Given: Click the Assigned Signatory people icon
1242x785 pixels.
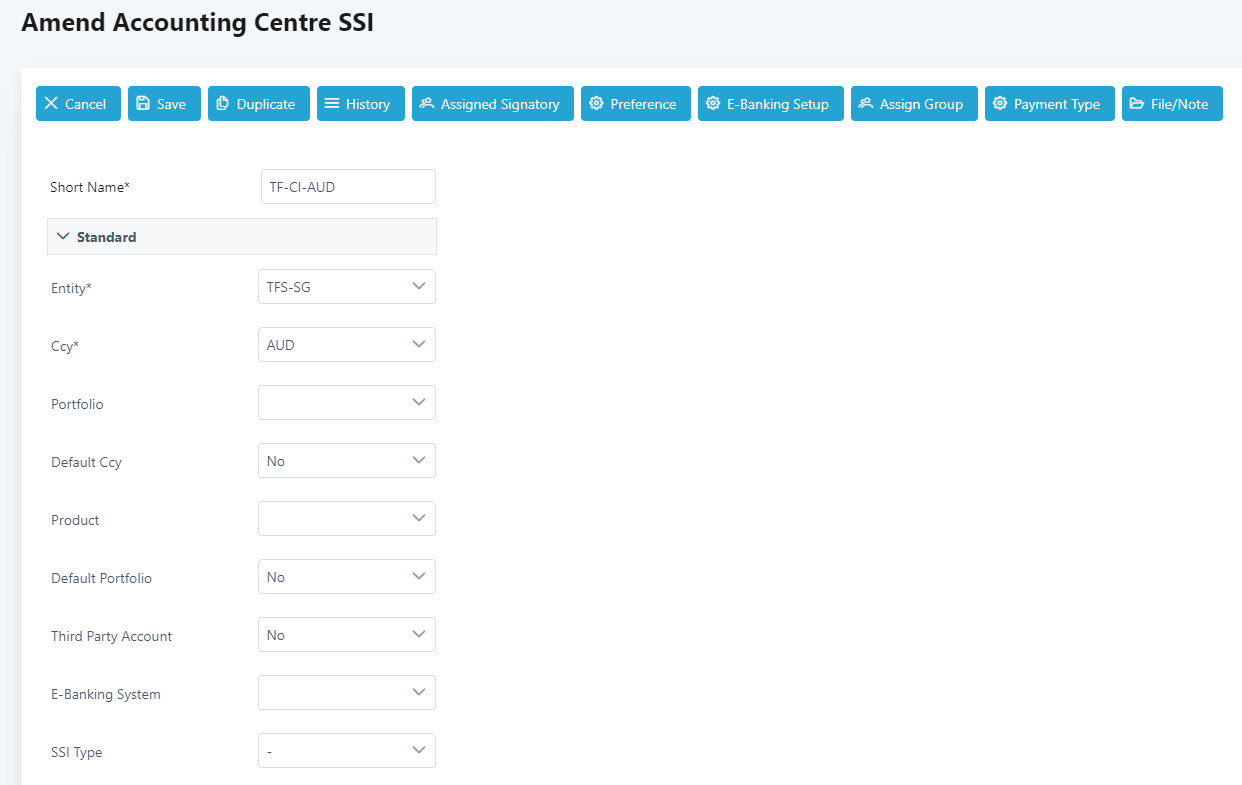Looking at the screenshot, I should (427, 104).
